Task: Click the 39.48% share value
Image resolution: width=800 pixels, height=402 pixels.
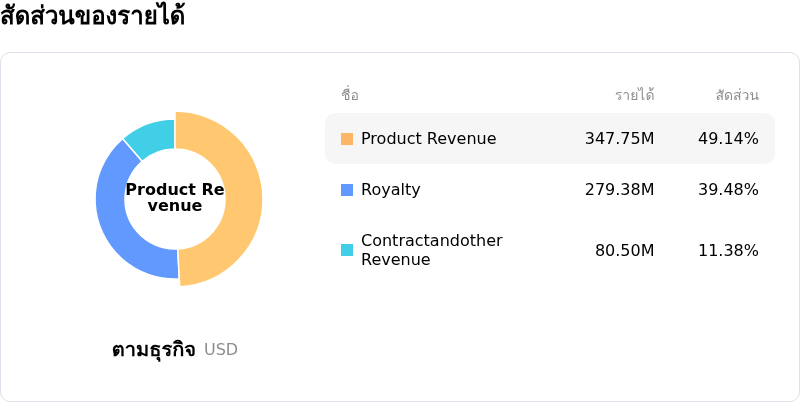Action: click(x=728, y=190)
